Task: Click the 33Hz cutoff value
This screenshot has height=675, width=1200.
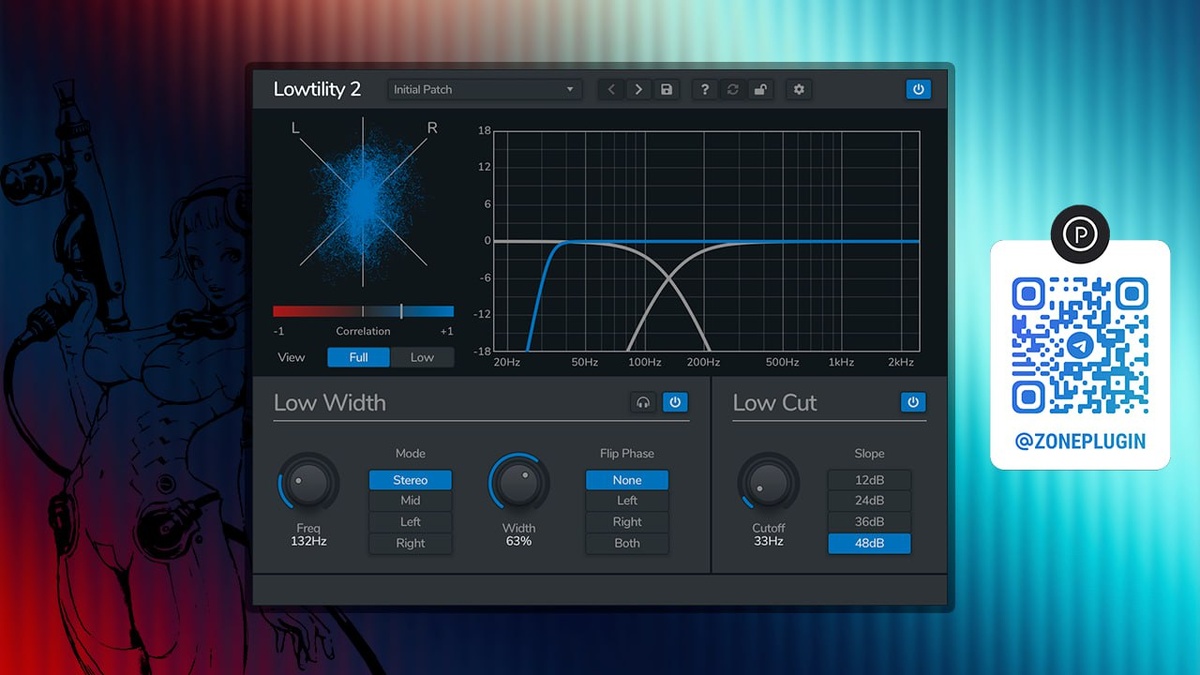Action: click(x=768, y=541)
